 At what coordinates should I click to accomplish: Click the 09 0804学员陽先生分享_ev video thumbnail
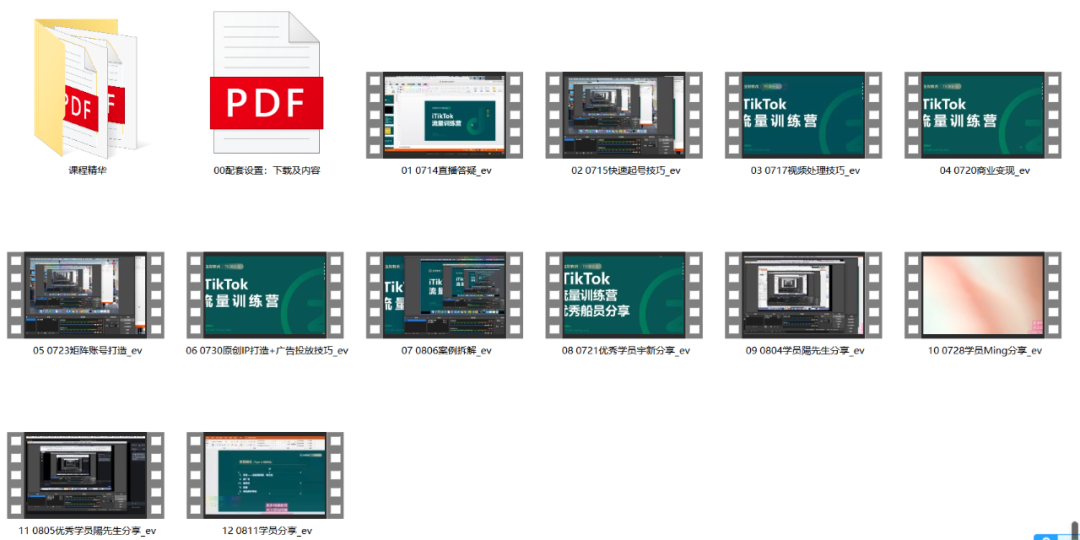[x=804, y=294]
